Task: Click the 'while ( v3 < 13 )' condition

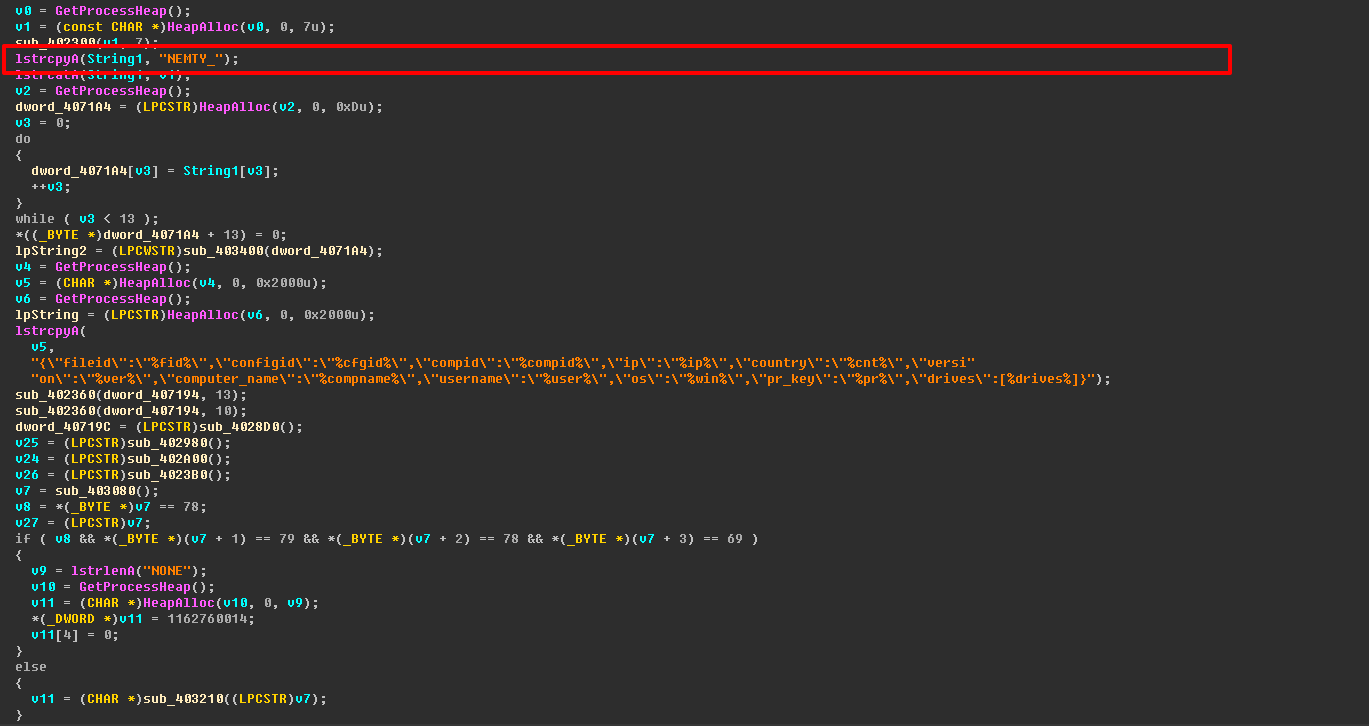Action: (87, 219)
